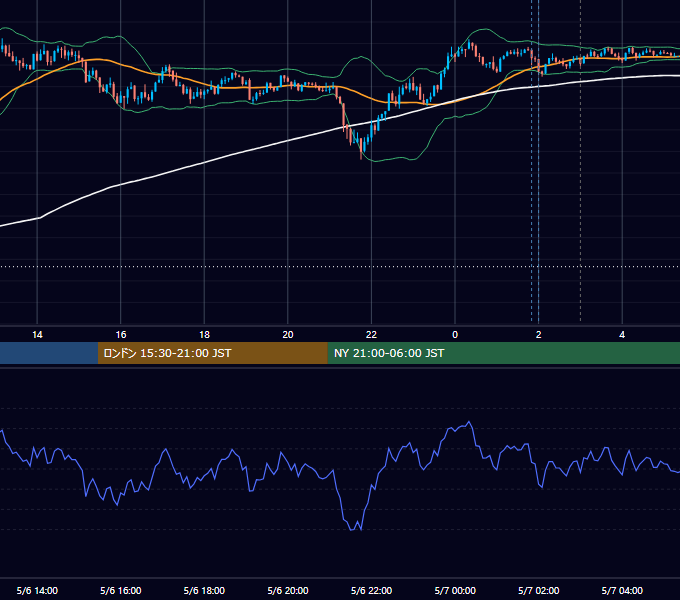
Task: Click the 5/6 18:00 date label
Action: pyautogui.click(x=204, y=590)
